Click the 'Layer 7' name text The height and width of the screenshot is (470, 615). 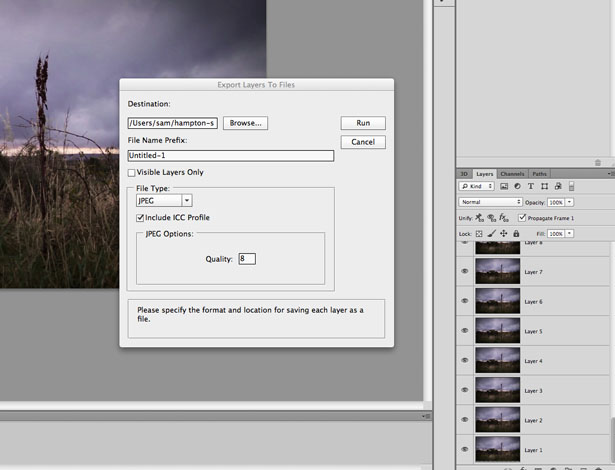click(x=533, y=272)
